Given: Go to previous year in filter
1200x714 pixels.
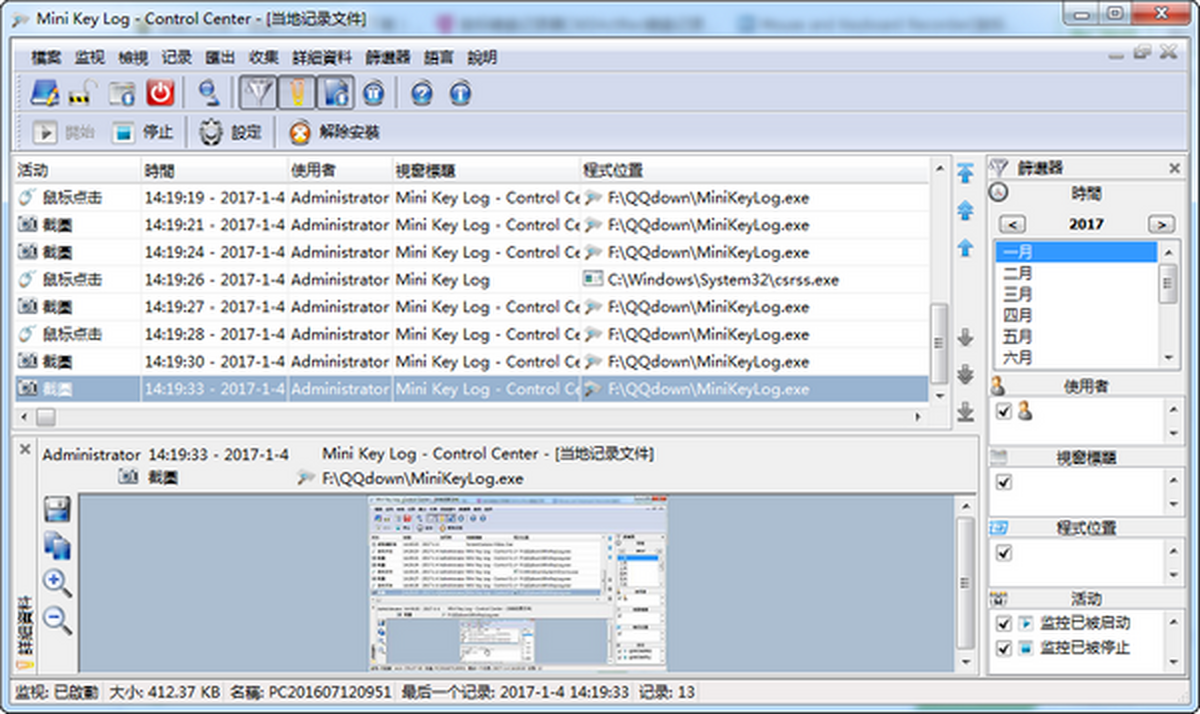Looking at the screenshot, I should pos(1012,224).
